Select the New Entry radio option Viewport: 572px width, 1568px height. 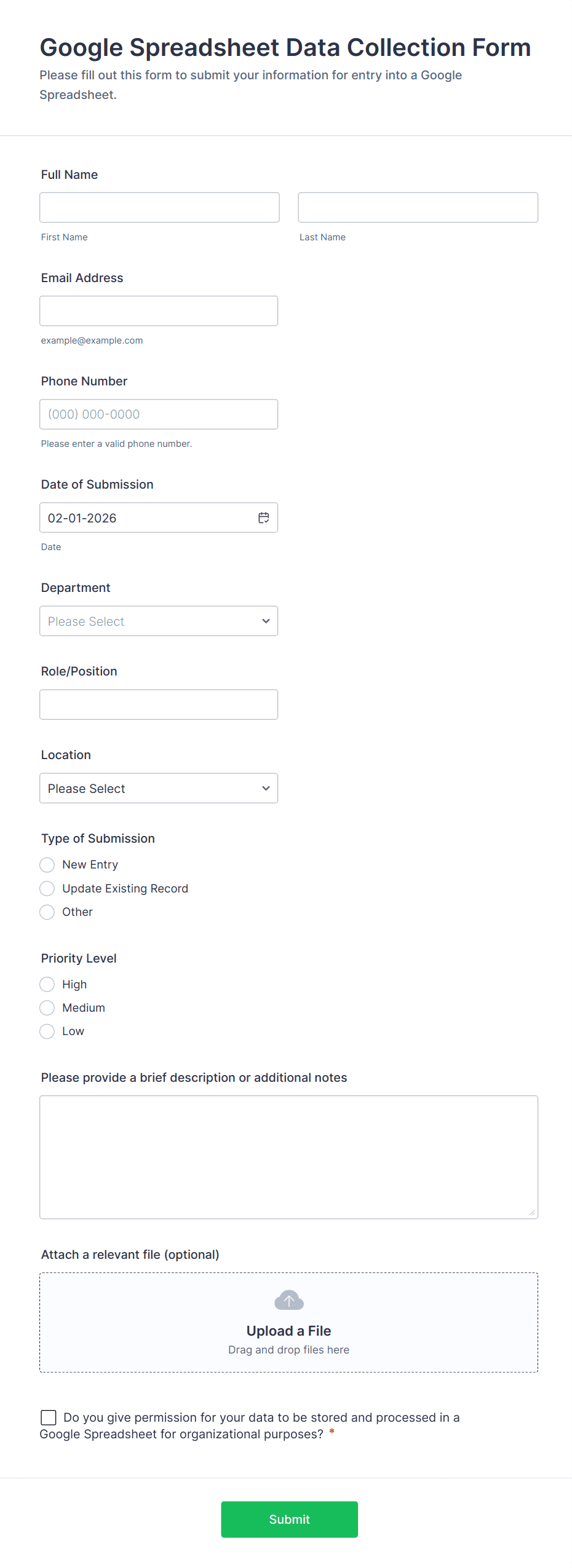coord(47,865)
